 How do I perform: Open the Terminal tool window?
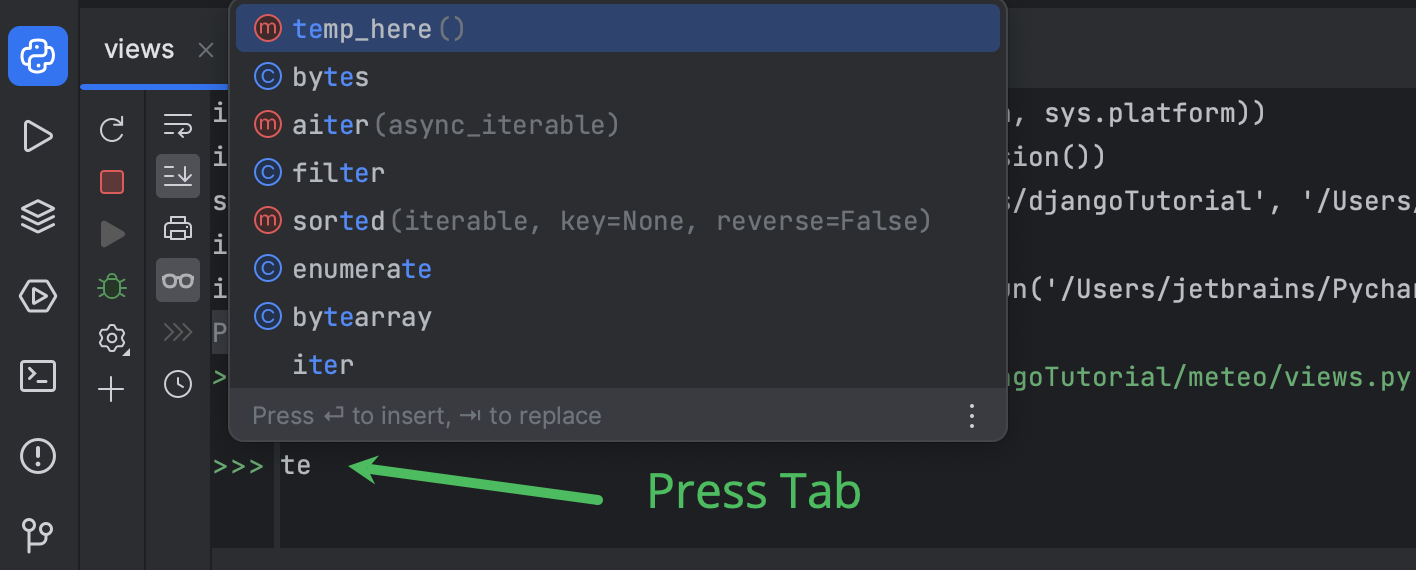pyautogui.click(x=38, y=376)
